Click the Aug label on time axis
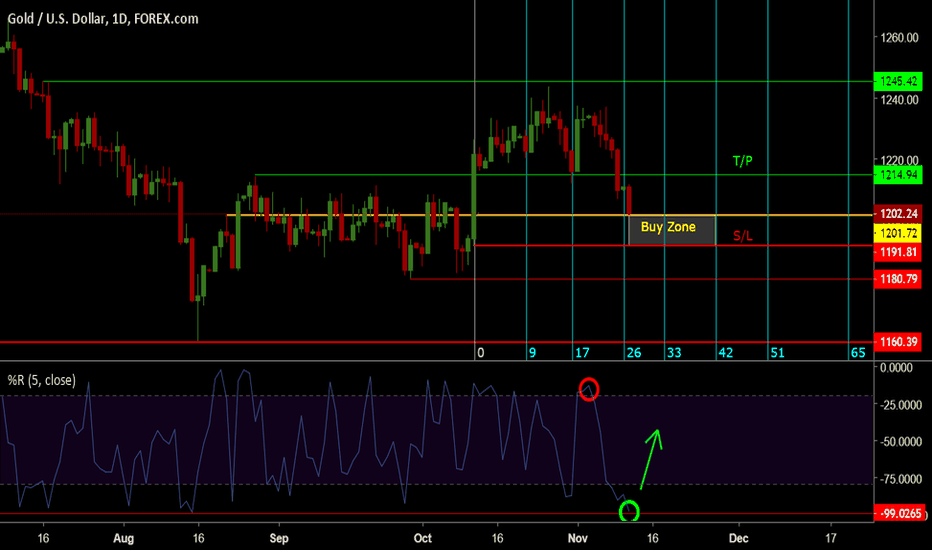Viewport: 932px width, 550px height. pyautogui.click(x=124, y=538)
